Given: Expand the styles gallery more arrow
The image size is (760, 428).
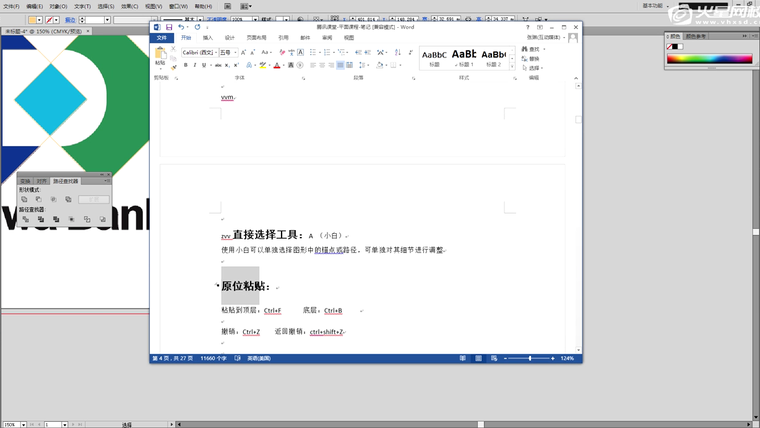Looking at the screenshot, I should coord(514,65).
